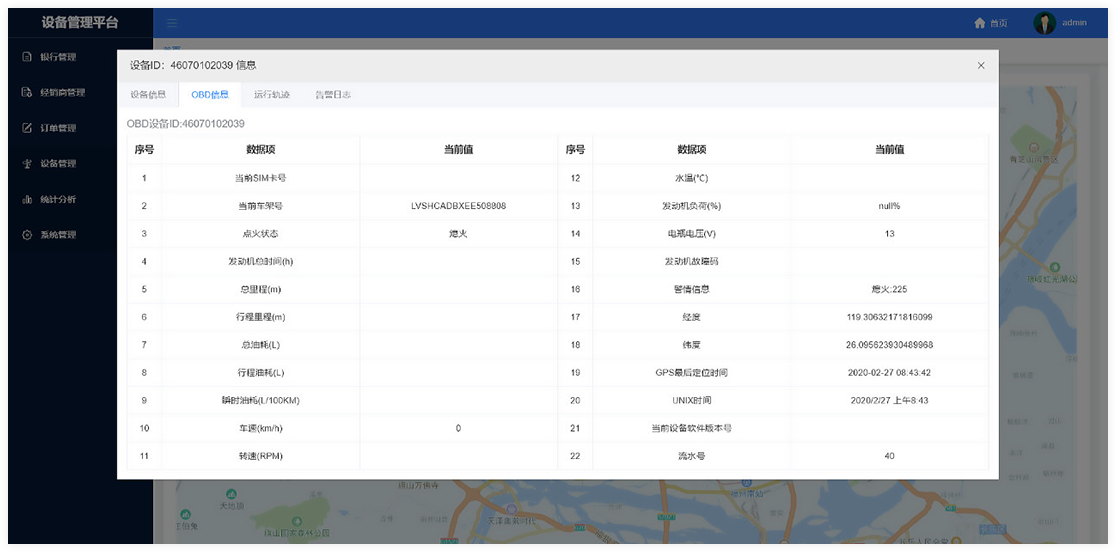Click the admin username
Image resolution: width=1116 pixels, height=552 pixels.
point(1074,23)
